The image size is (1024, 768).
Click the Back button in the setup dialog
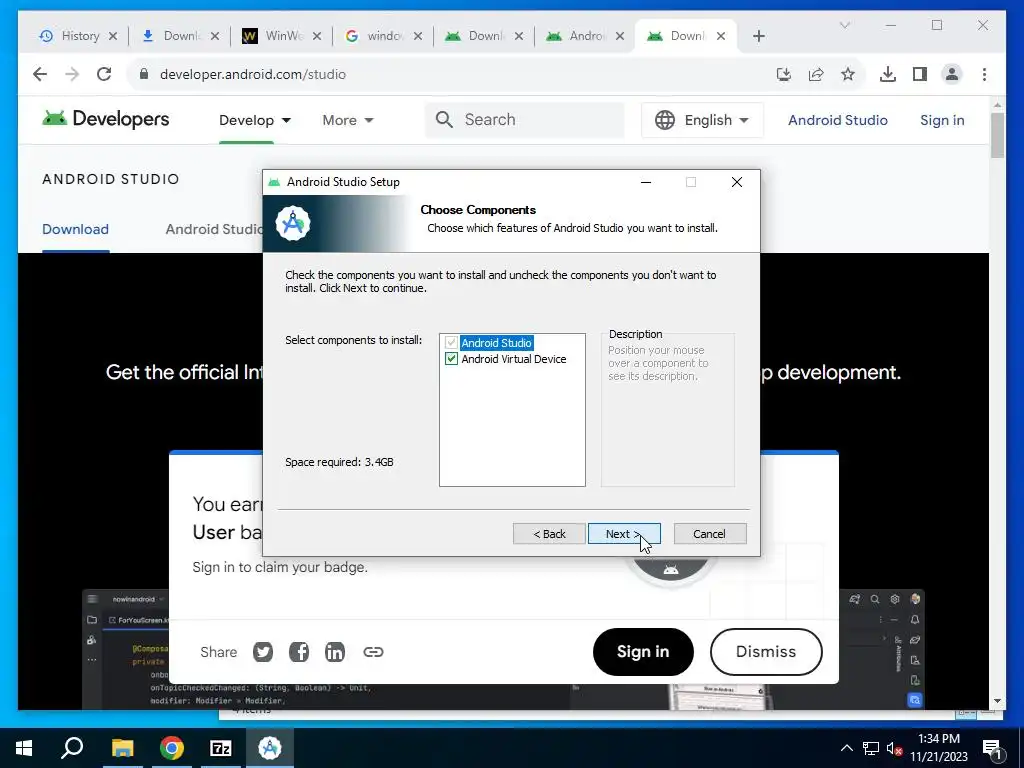coord(549,534)
